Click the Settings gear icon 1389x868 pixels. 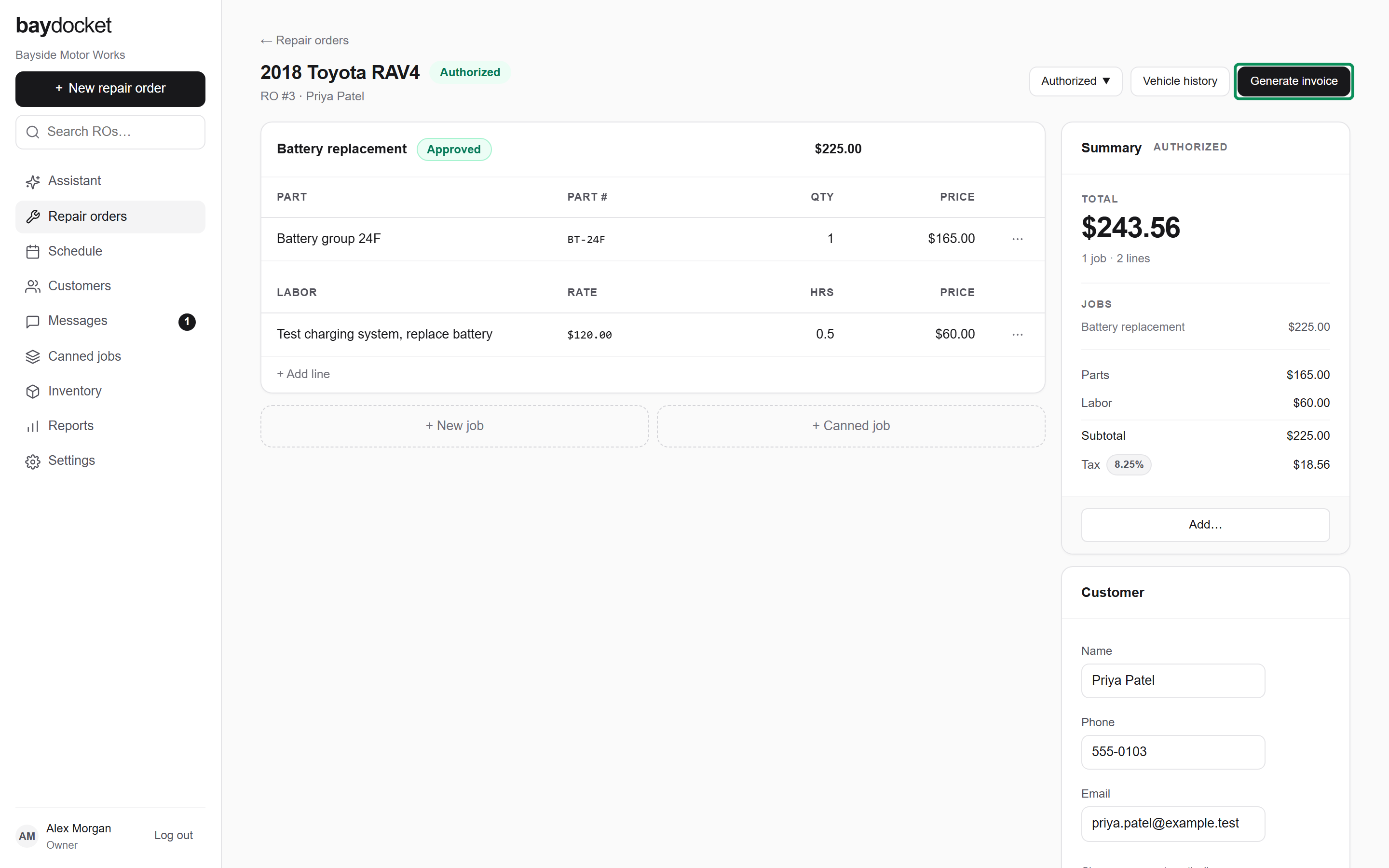(33, 461)
